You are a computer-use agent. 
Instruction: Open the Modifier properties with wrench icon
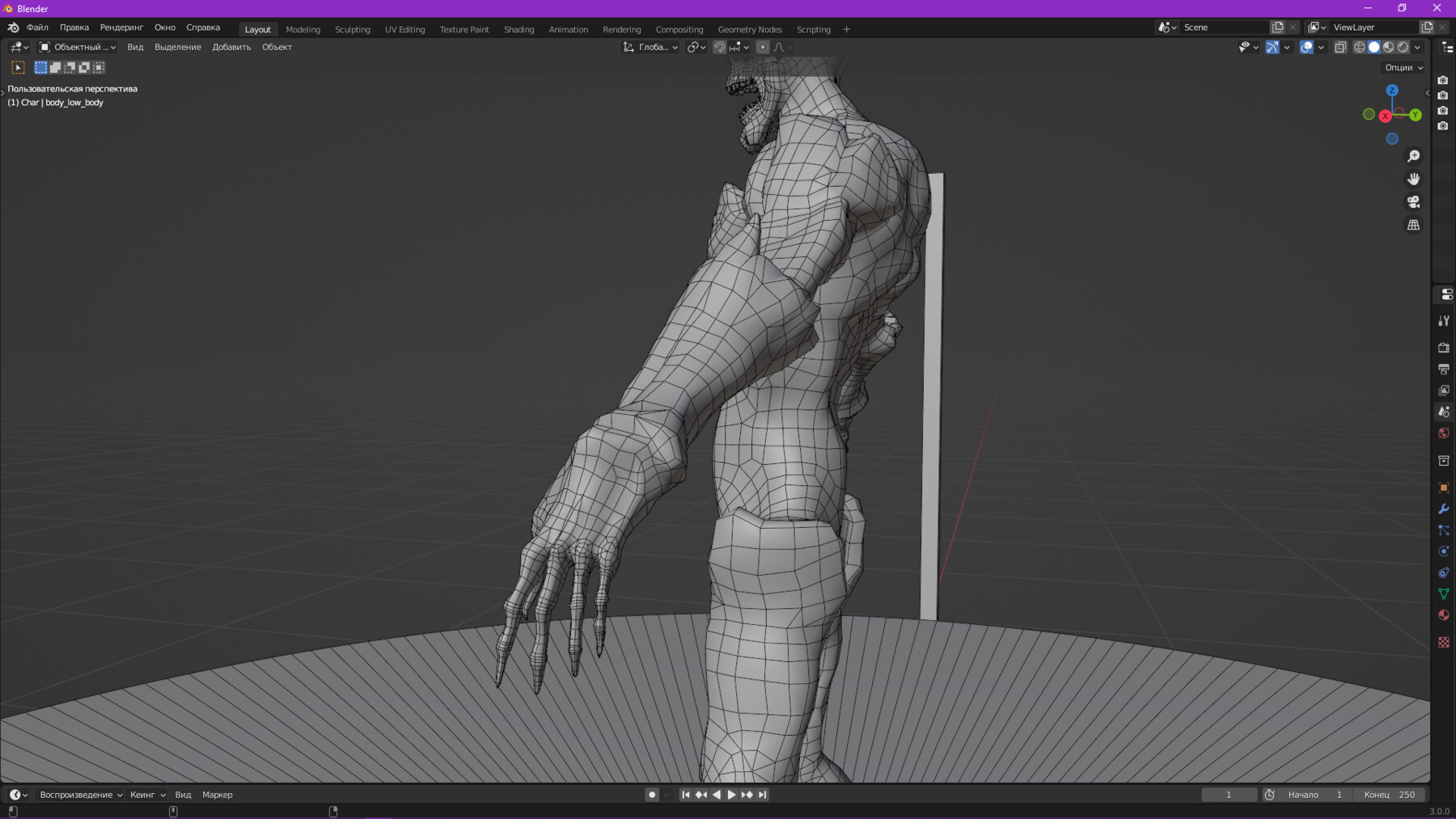(1443, 509)
